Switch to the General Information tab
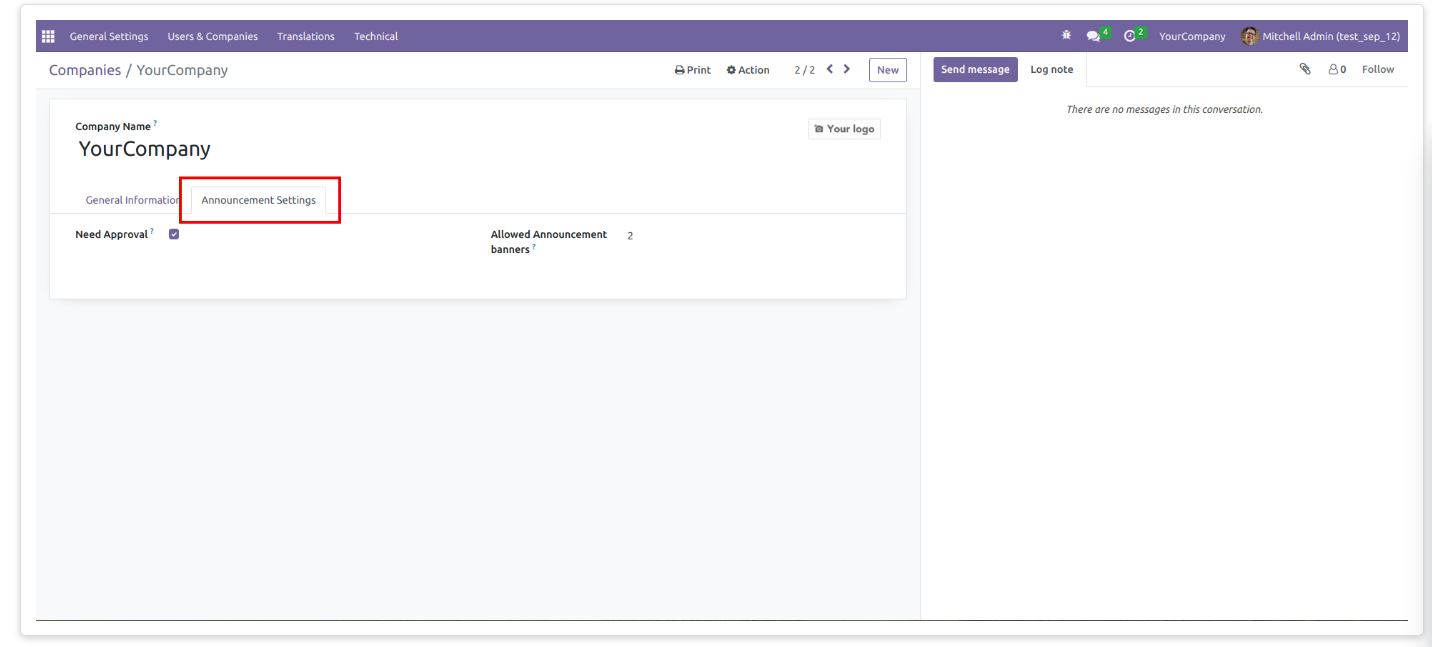Image resolution: width=1432 pixels, height=647 pixels. (x=133, y=200)
